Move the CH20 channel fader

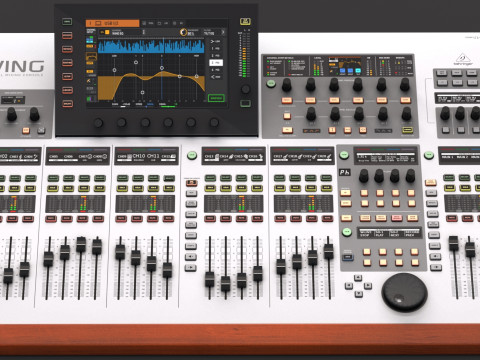329,251
